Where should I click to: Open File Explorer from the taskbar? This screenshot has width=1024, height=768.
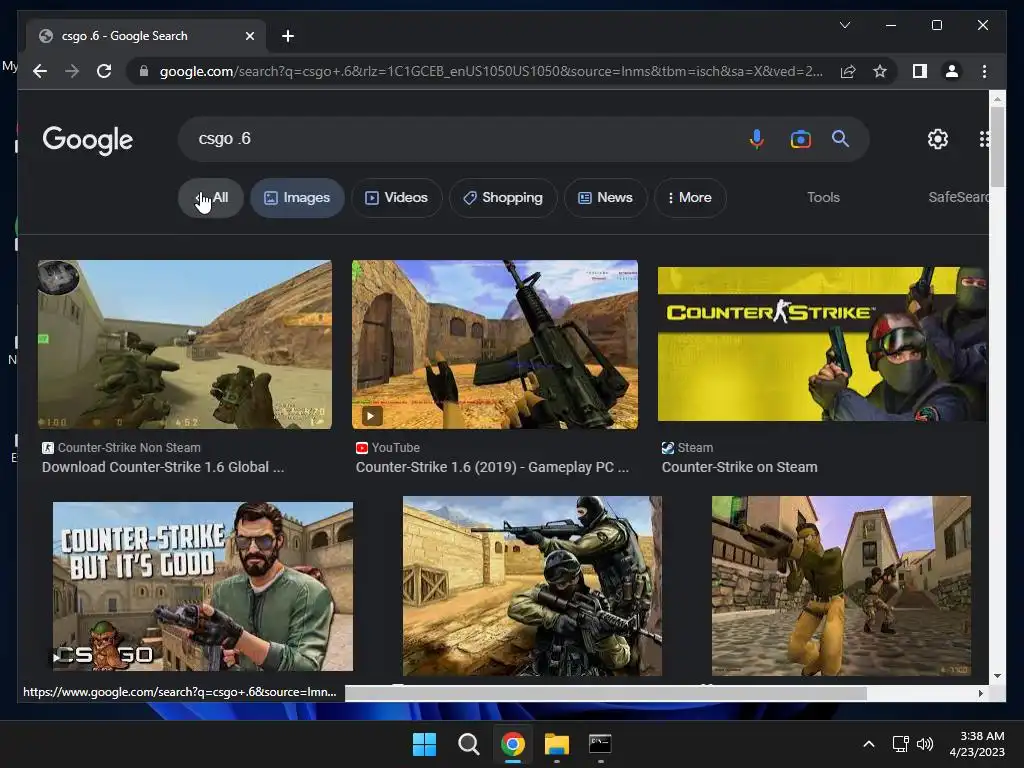(x=556, y=744)
